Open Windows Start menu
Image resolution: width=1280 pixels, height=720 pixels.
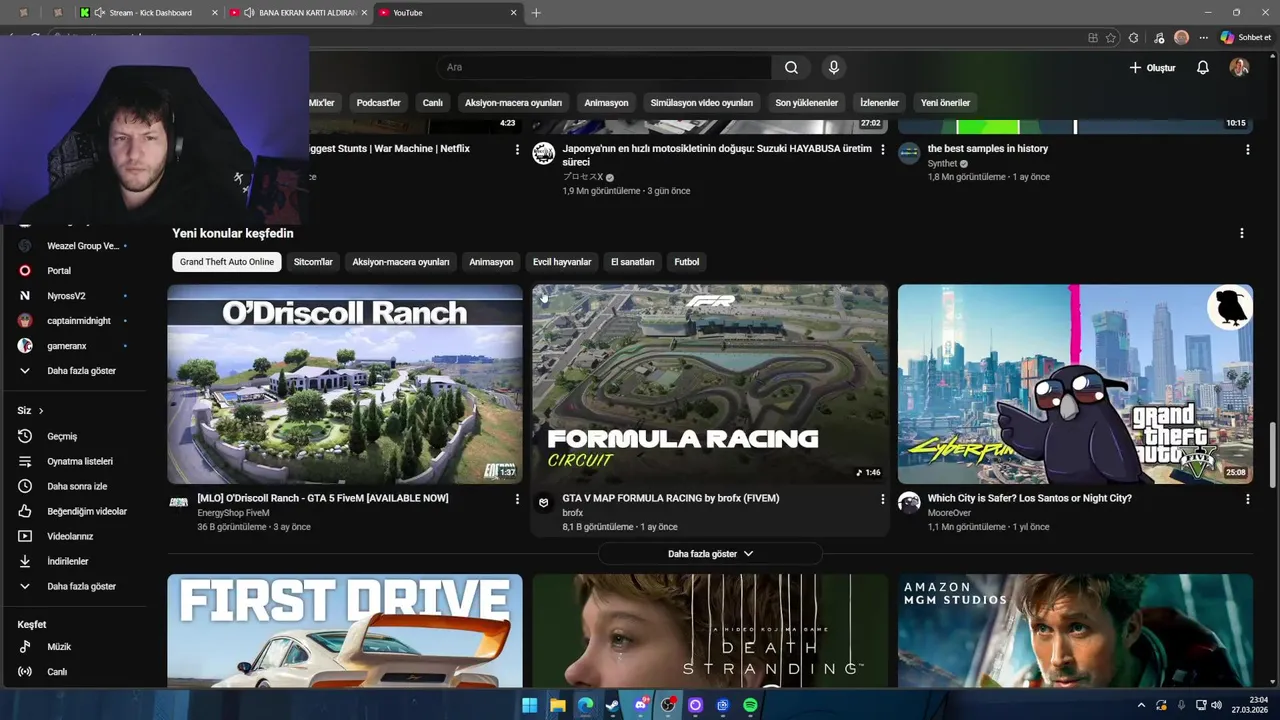(529, 705)
